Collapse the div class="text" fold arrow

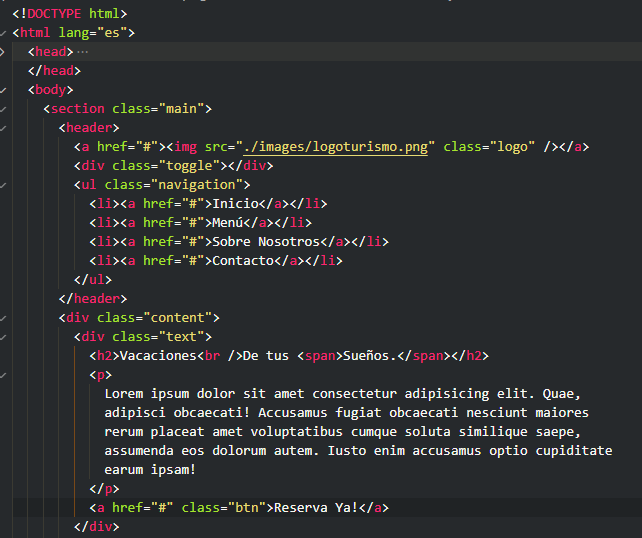tap(3, 337)
